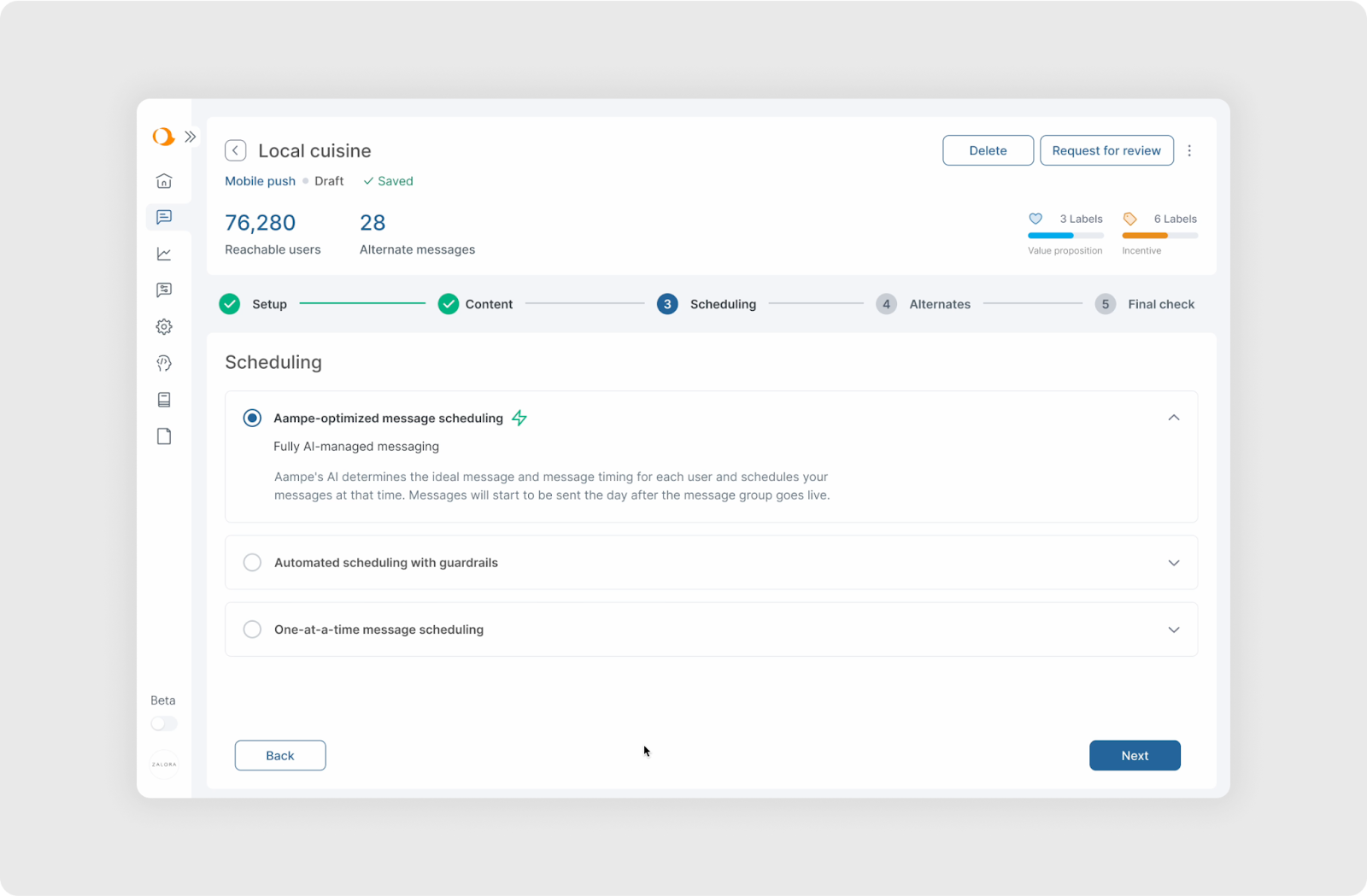Select One-at-a-time message scheduling radio
1367x896 pixels.
click(x=252, y=630)
